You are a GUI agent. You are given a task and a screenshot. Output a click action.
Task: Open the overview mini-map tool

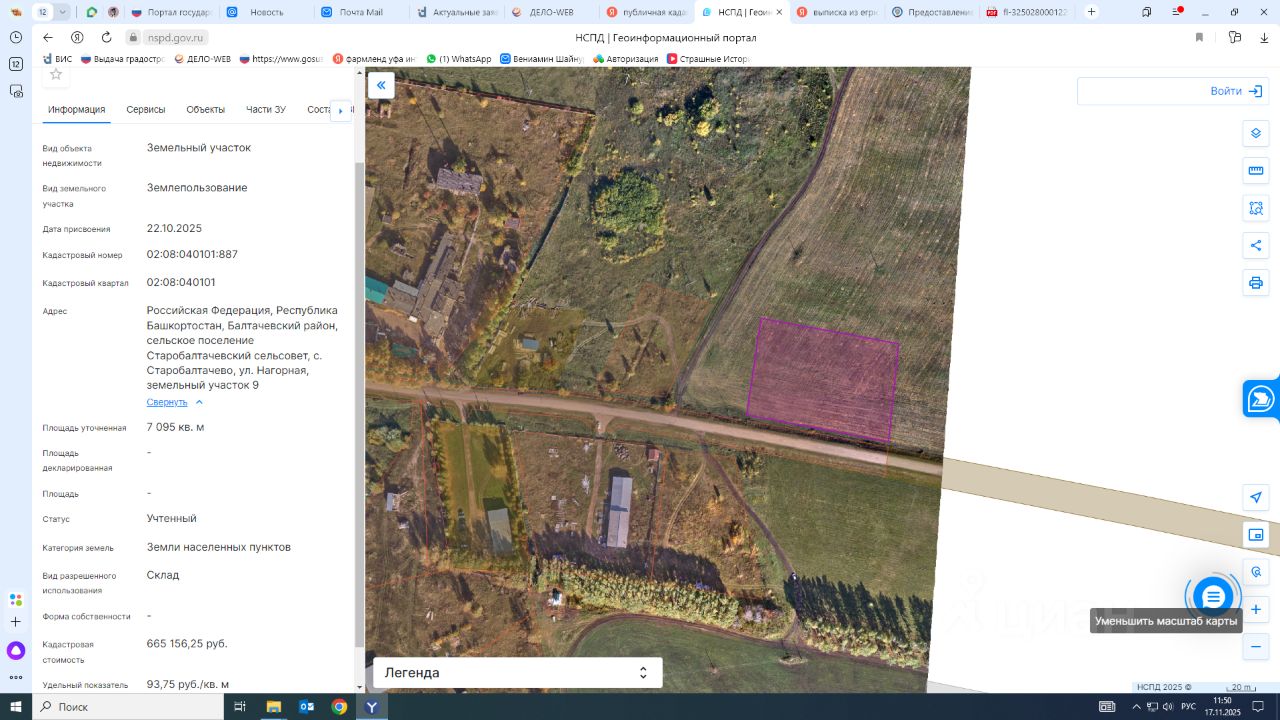1256,535
